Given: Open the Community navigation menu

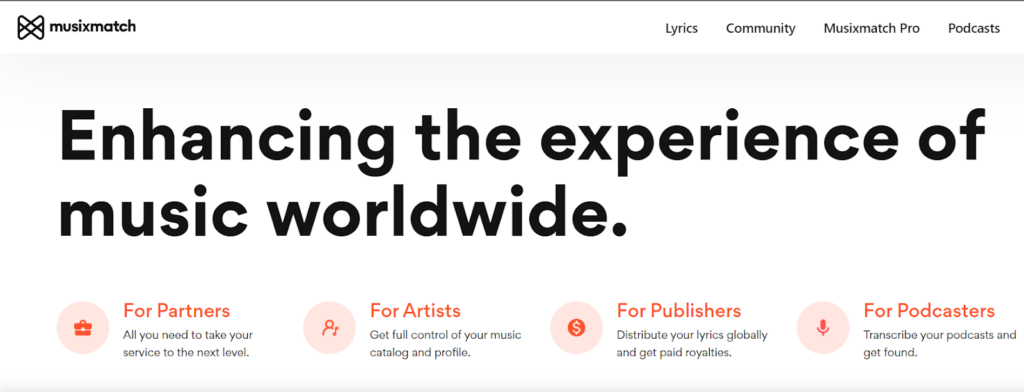Looking at the screenshot, I should 761,29.
